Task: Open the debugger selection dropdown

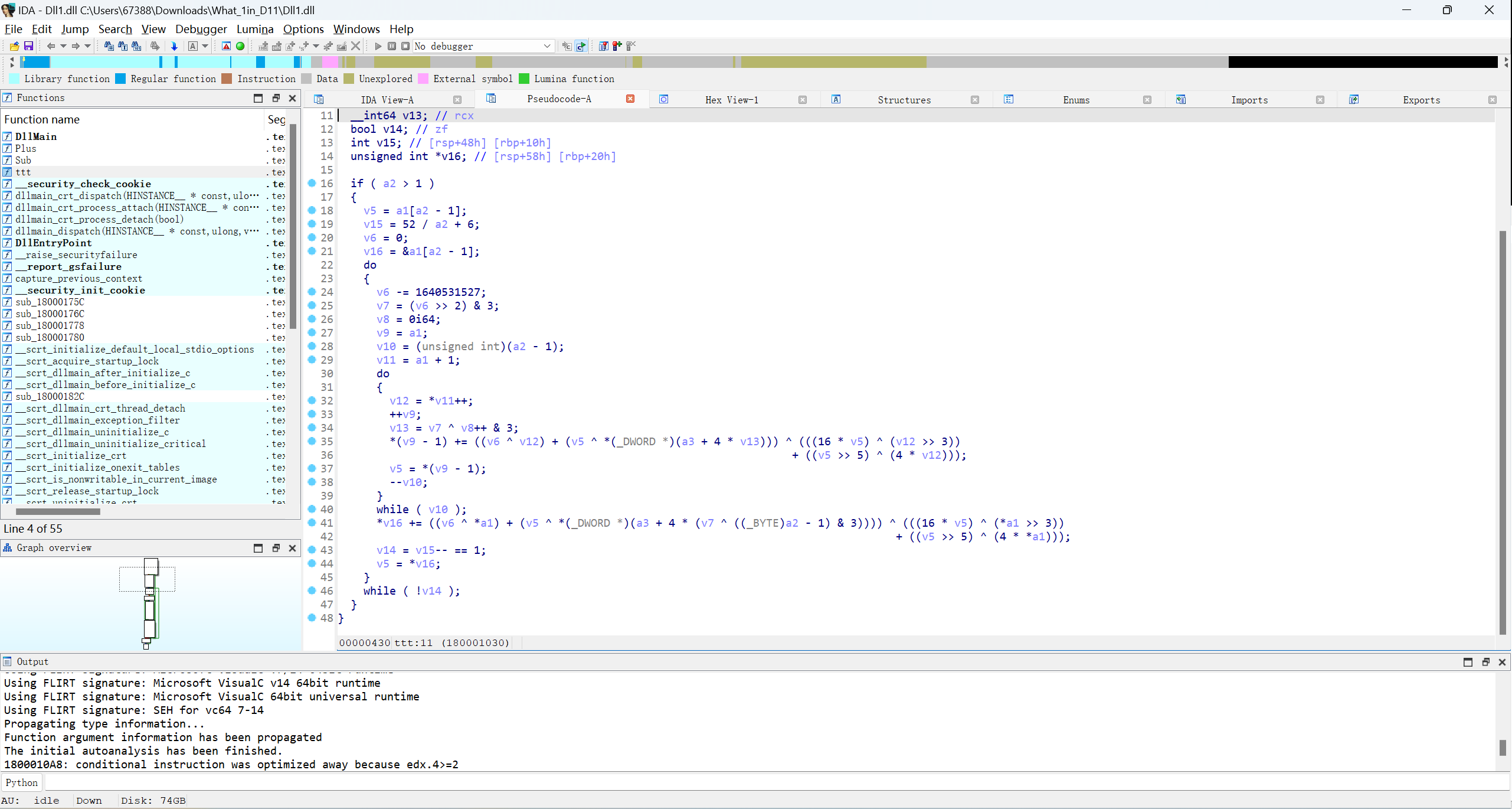Action: click(x=483, y=46)
